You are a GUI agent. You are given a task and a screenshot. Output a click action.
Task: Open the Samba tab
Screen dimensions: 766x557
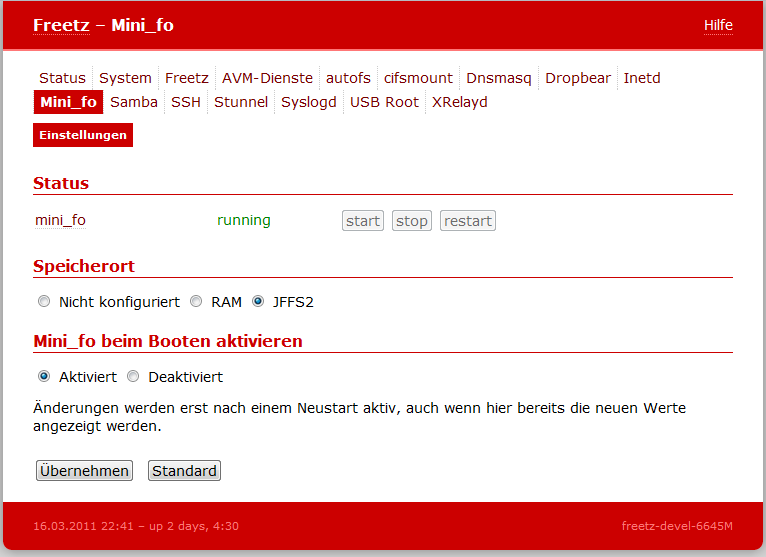tap(134, 102)
